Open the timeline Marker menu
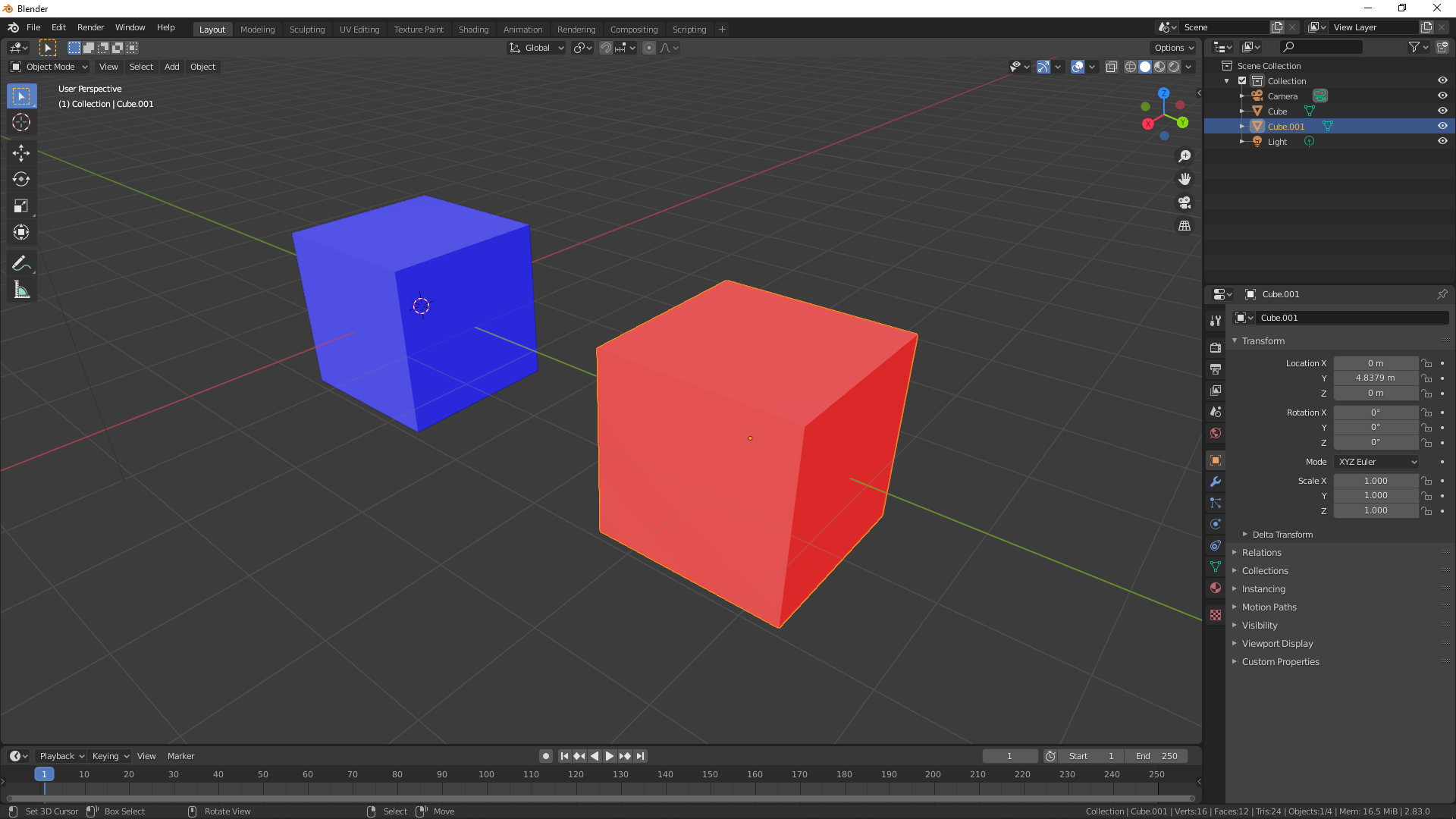Image resolution: width=1456 pixels, height=819 pixels. pyautogui.click(x=180, y=756)
